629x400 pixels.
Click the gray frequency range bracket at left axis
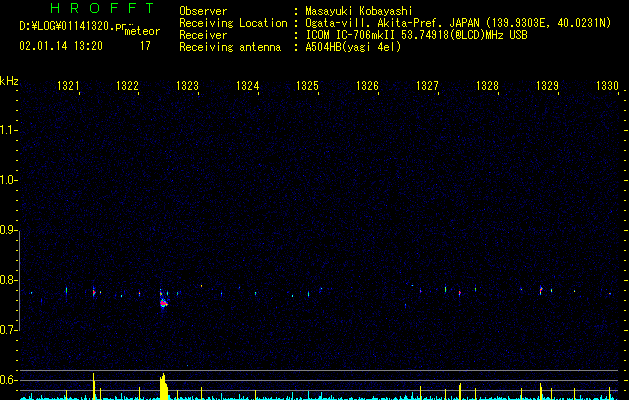pyautogui.click(x=20, y=280)
